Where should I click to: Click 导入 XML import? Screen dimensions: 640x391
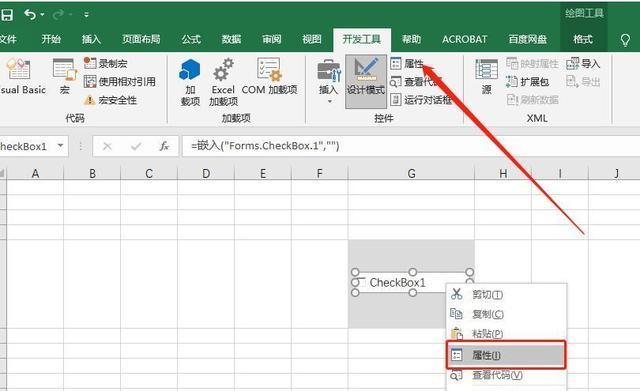pyautogui.click(x=583, y=64)
